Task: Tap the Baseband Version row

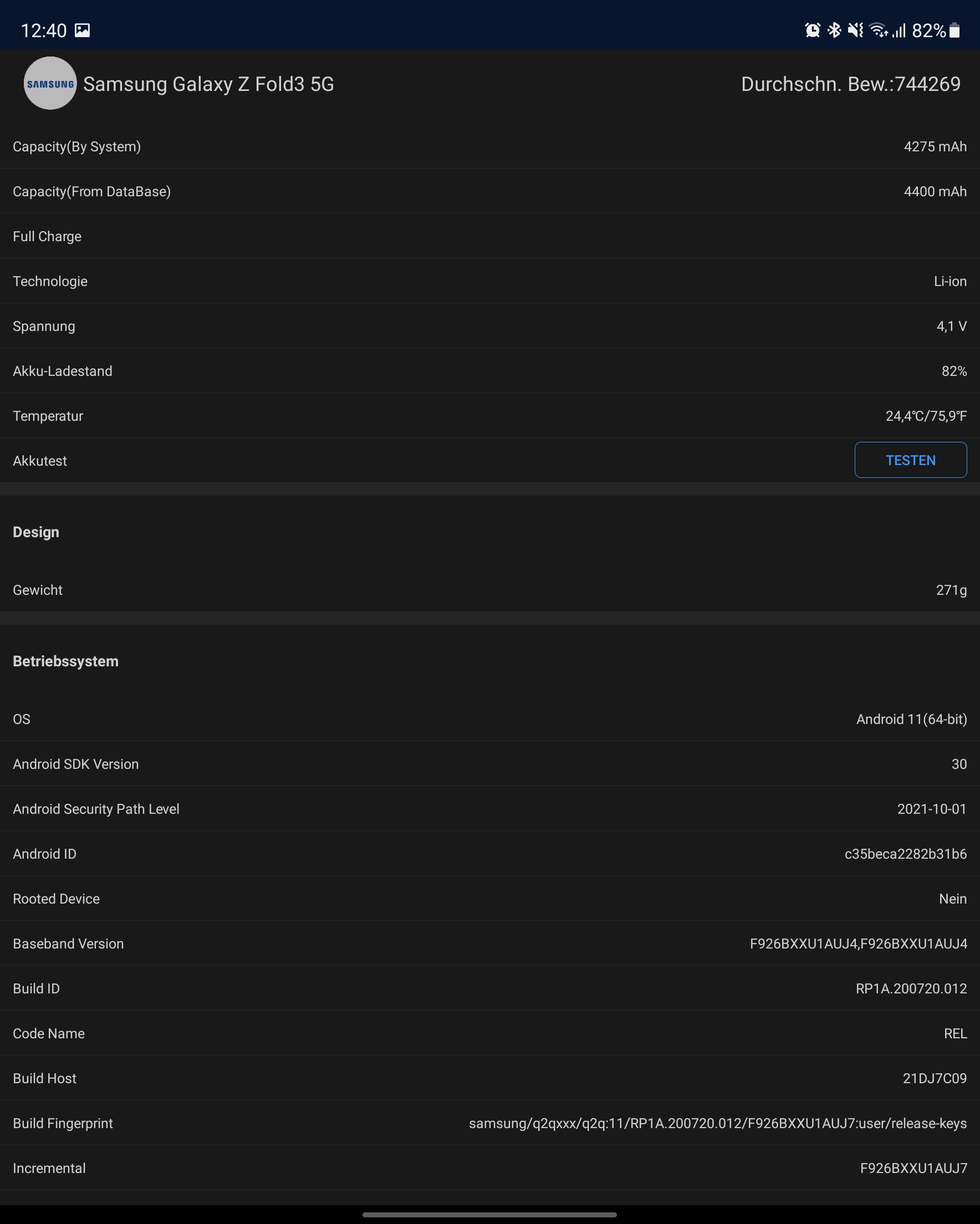Action: pyautogui.click(x=490, y=943)
